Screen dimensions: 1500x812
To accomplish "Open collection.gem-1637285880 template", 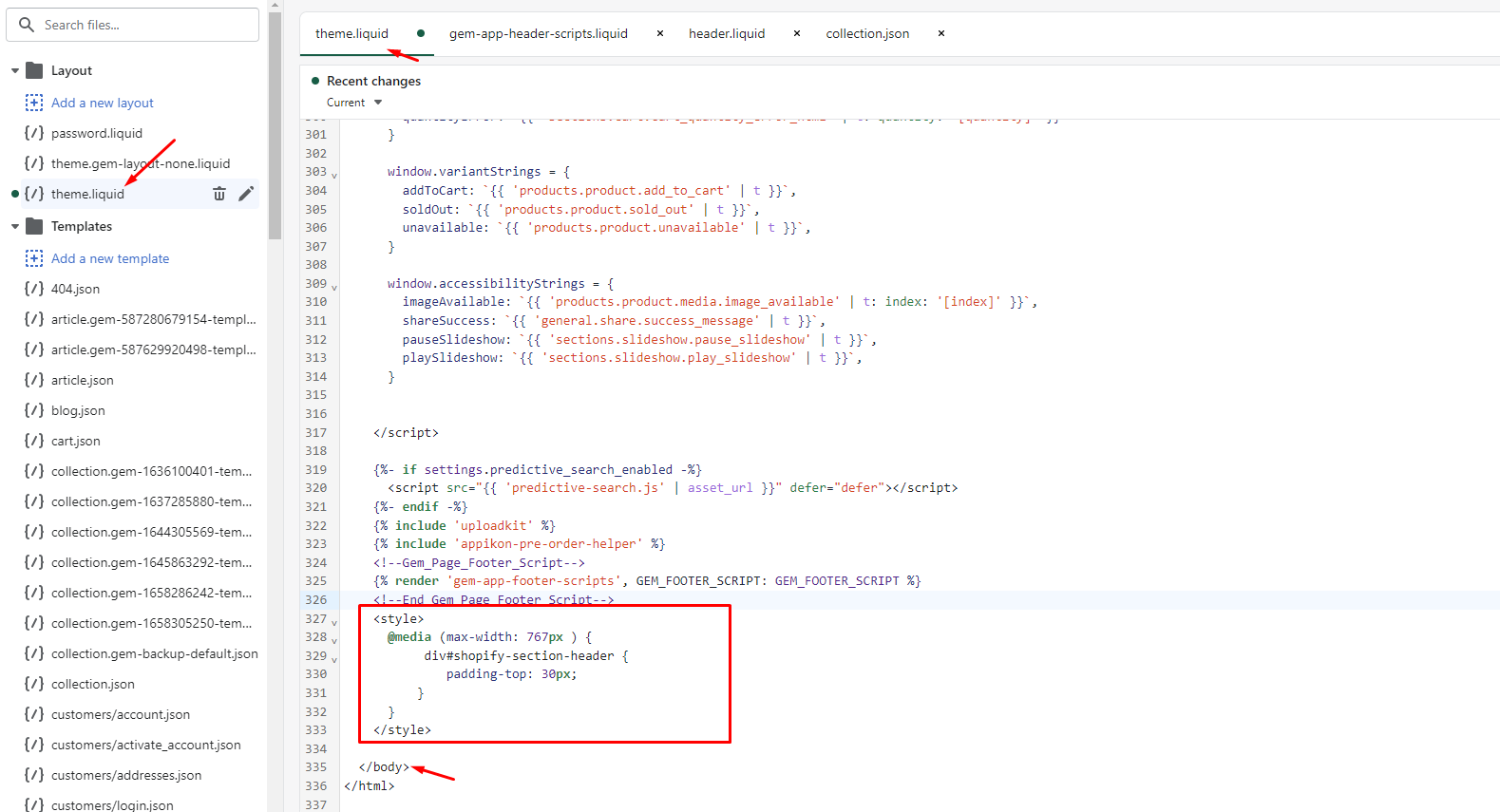I will pos(152,501).
